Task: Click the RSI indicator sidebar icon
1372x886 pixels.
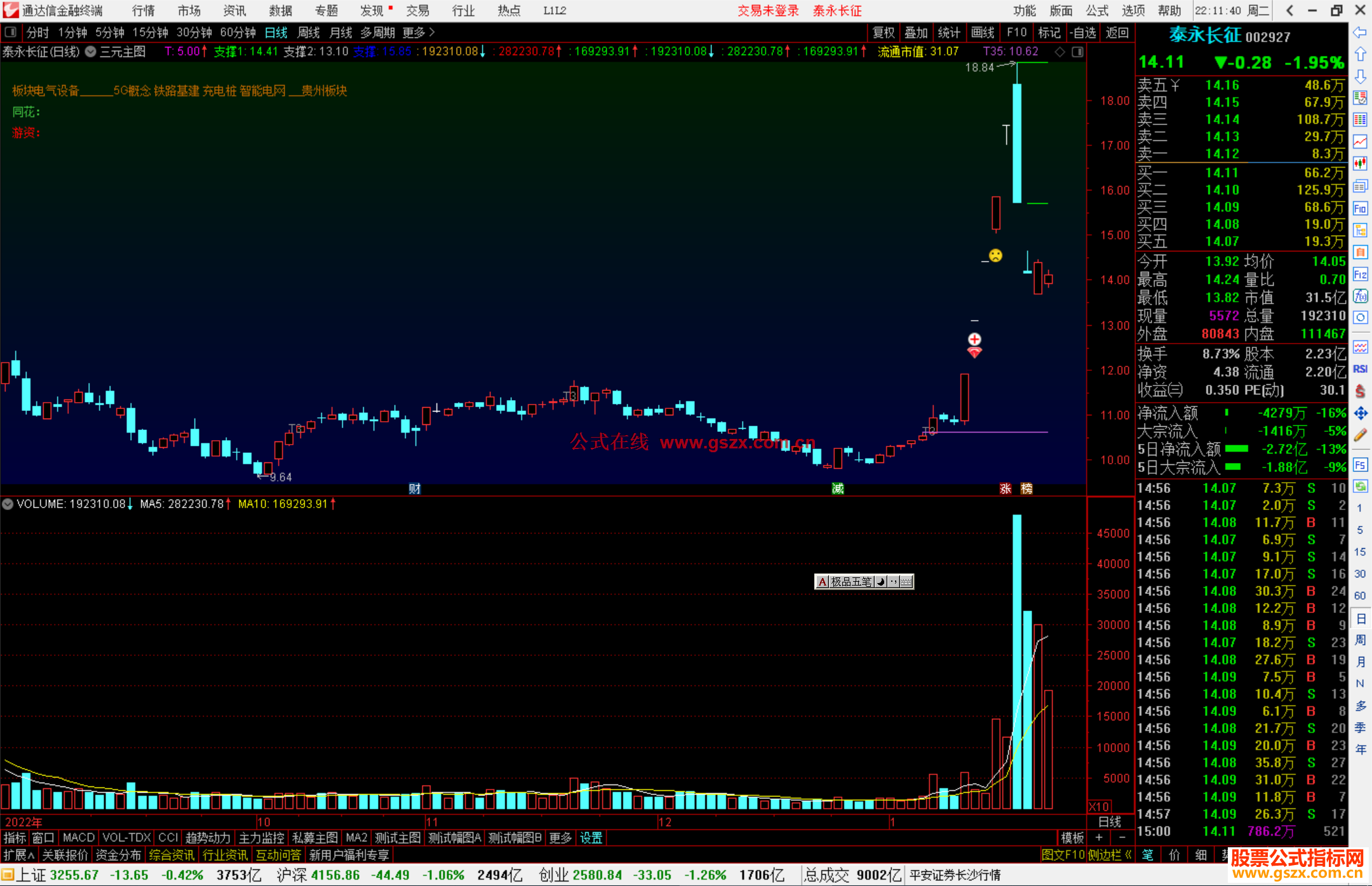Action: [x=1360, y=369]
